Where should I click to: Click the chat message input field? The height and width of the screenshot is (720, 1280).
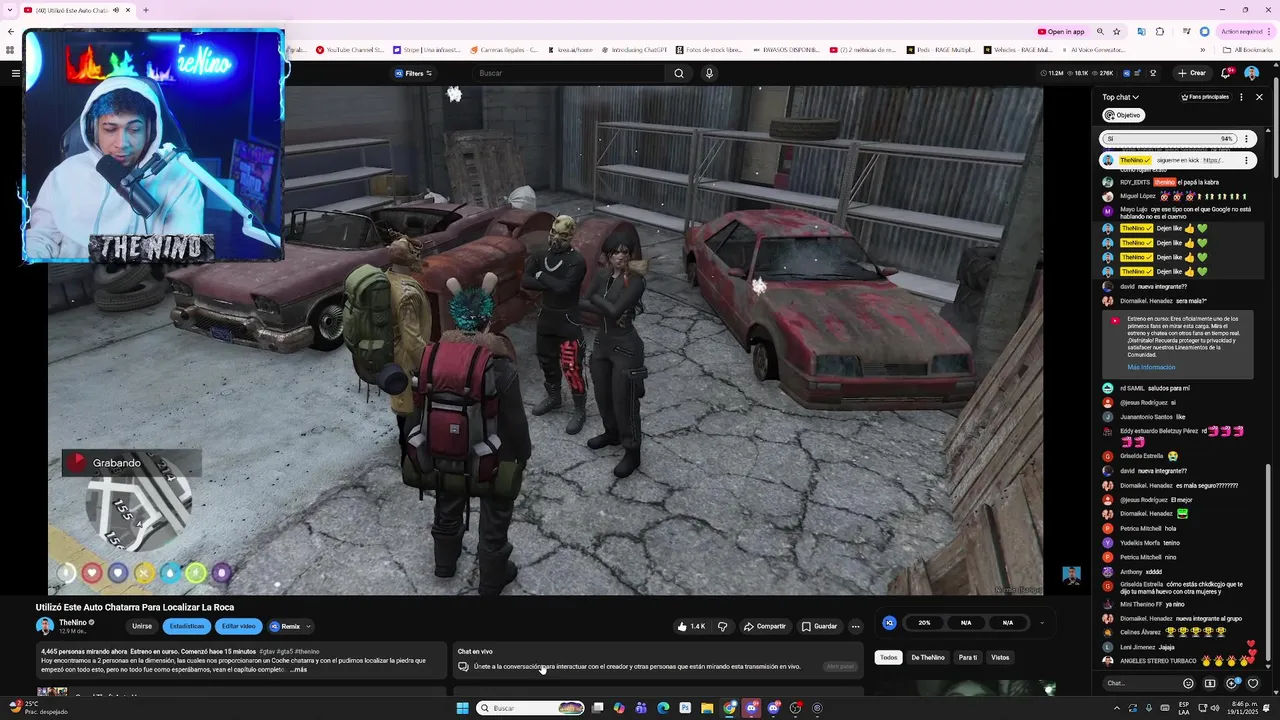[x=1140, y=683]
